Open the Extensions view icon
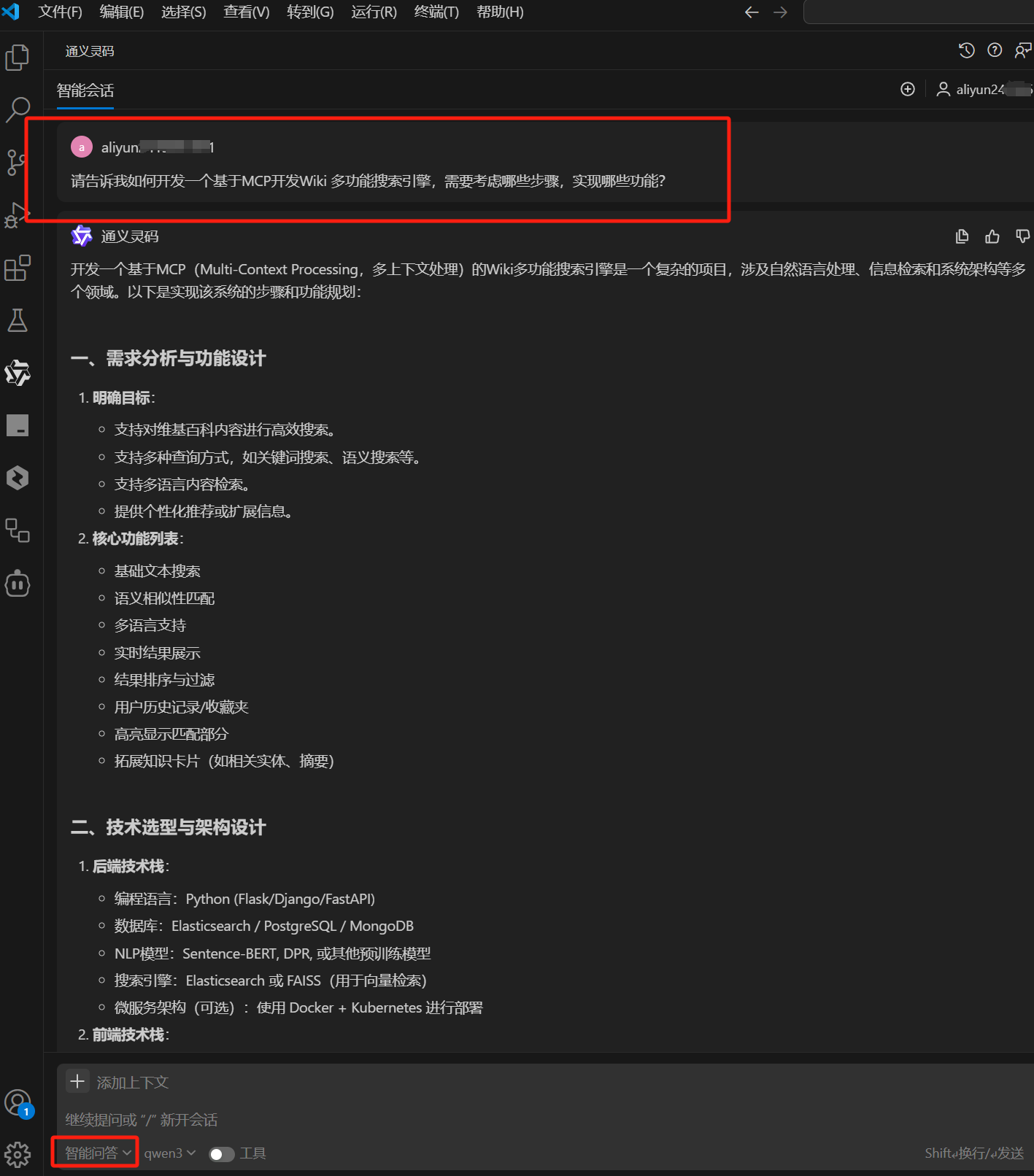Screen dimensions: 1034x1176 click(x=18, y=268)
